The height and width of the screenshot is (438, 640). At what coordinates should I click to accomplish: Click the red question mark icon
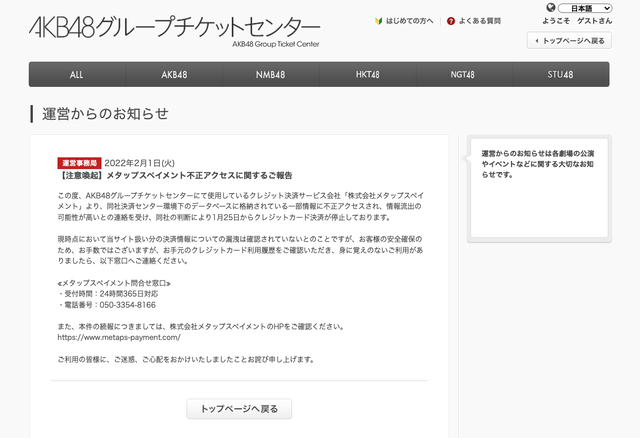[x=451, y=21]
